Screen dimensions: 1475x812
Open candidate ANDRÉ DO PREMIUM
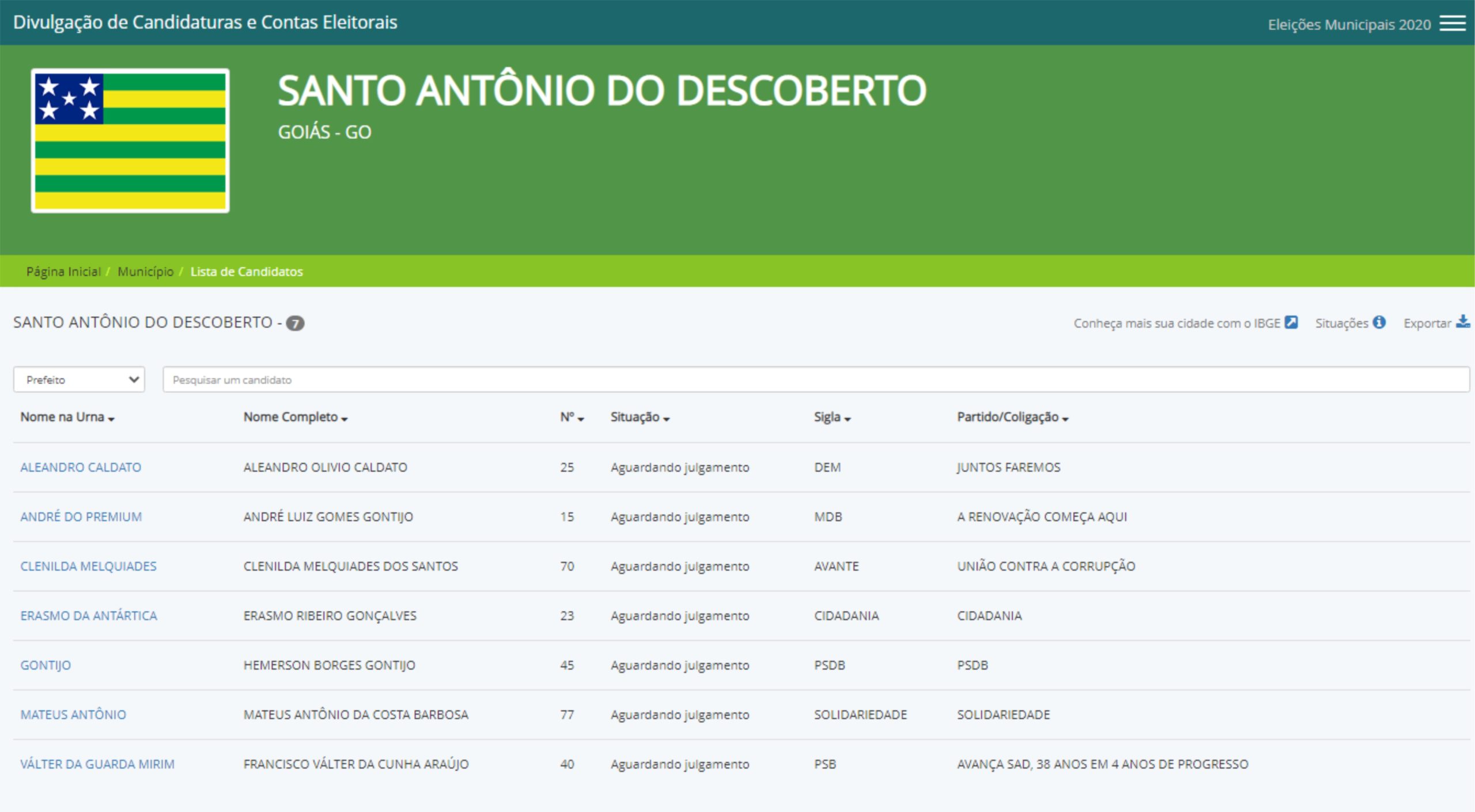coord(81,517)
